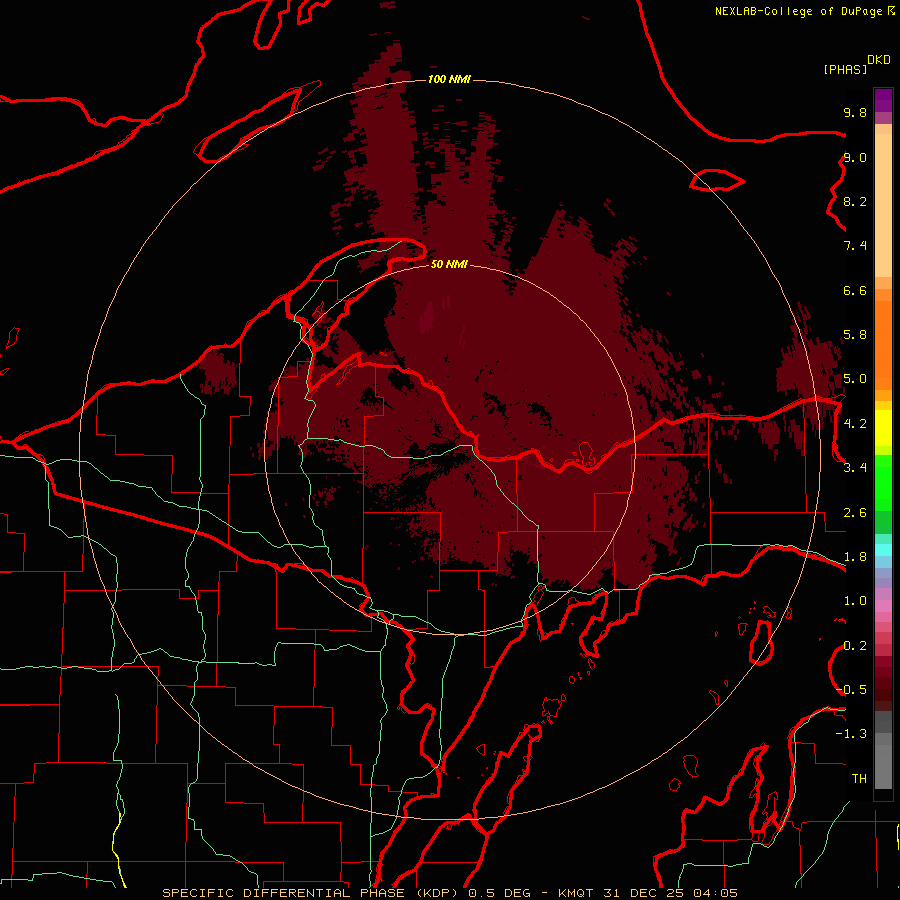Click the 1.0 scale value

tap(855, 601)
